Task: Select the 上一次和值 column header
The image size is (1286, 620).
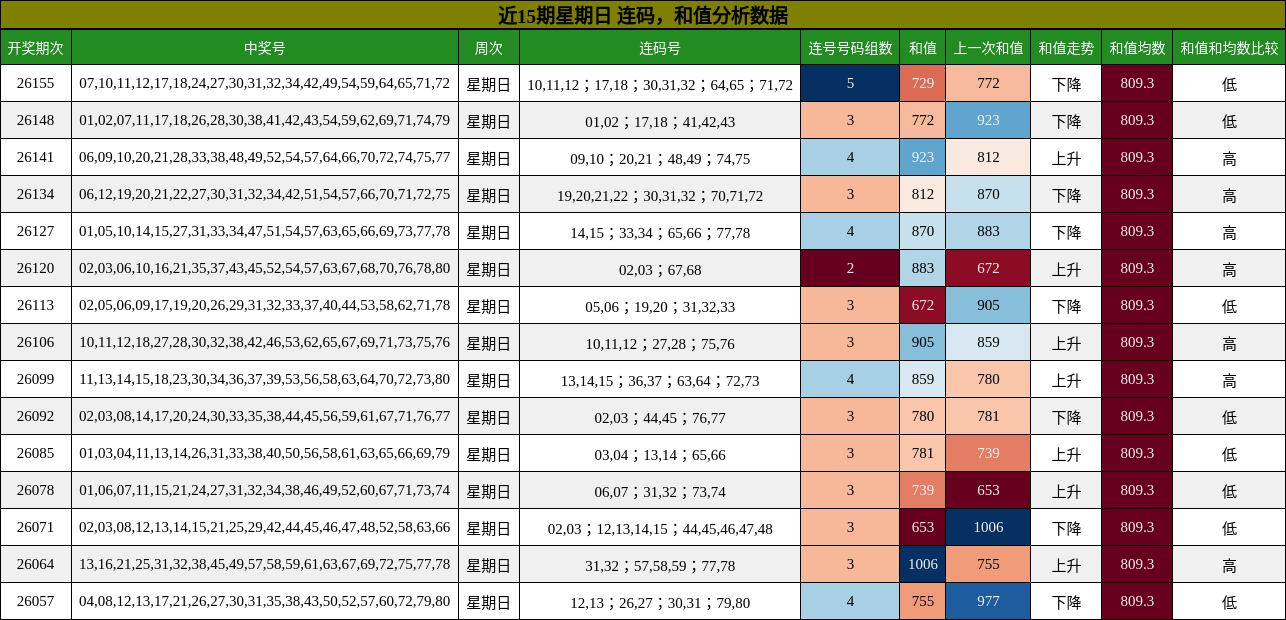Action: coord(988,47)
